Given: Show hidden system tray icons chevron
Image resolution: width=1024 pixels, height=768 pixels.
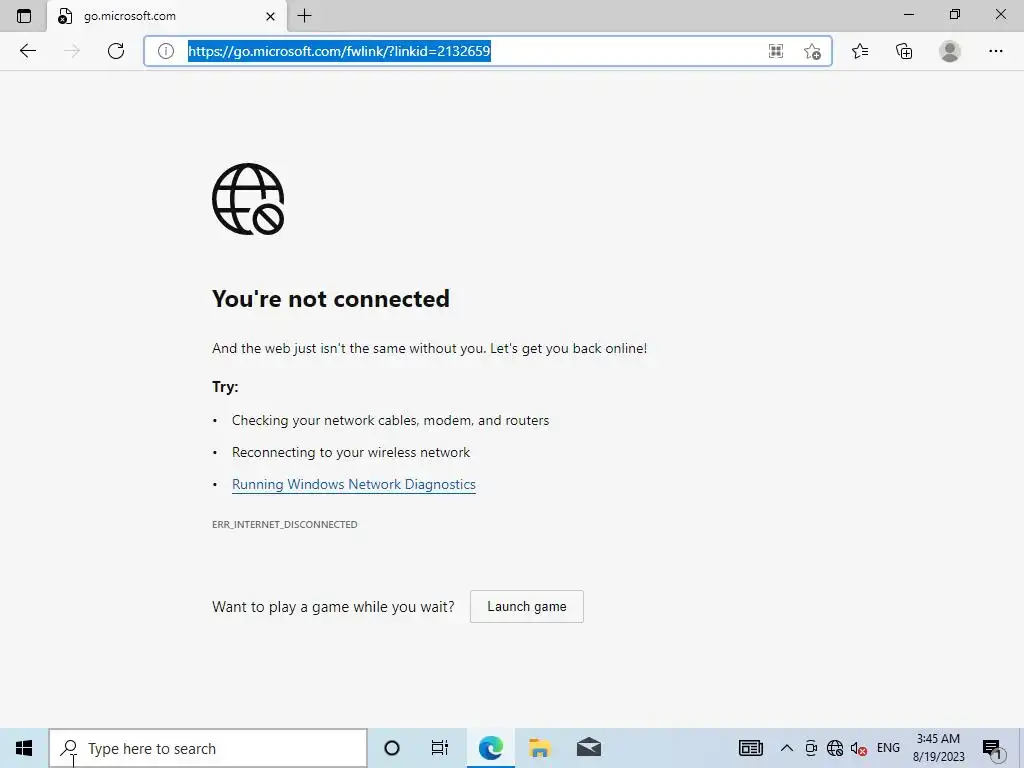Looking at the screenshot, I should point(787,748).
